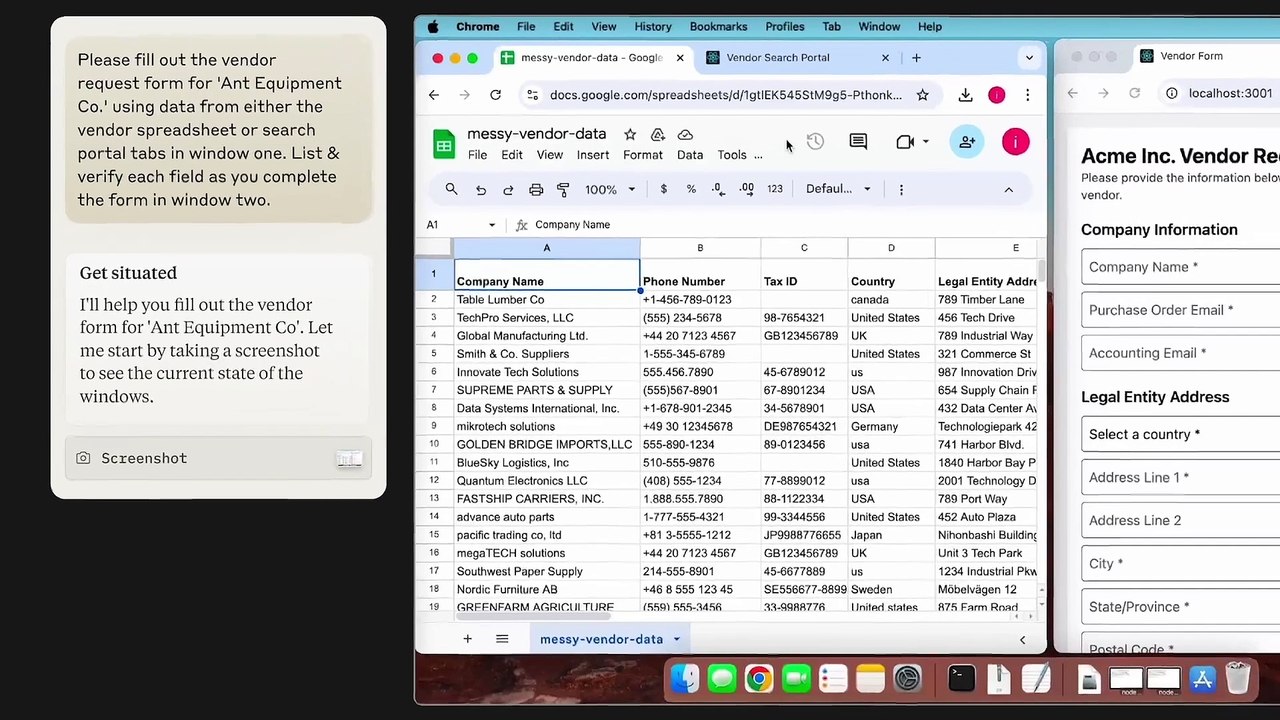Open Chrome three-dot menu in window one
The image size is (1280, 720).
click(1027, 95)
